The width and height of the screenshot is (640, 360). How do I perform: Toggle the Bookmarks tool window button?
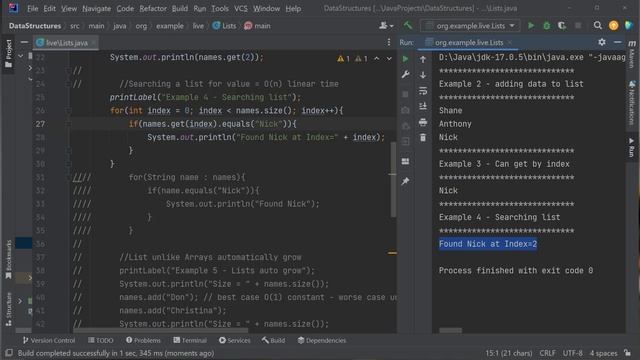[x=8, y=260]
